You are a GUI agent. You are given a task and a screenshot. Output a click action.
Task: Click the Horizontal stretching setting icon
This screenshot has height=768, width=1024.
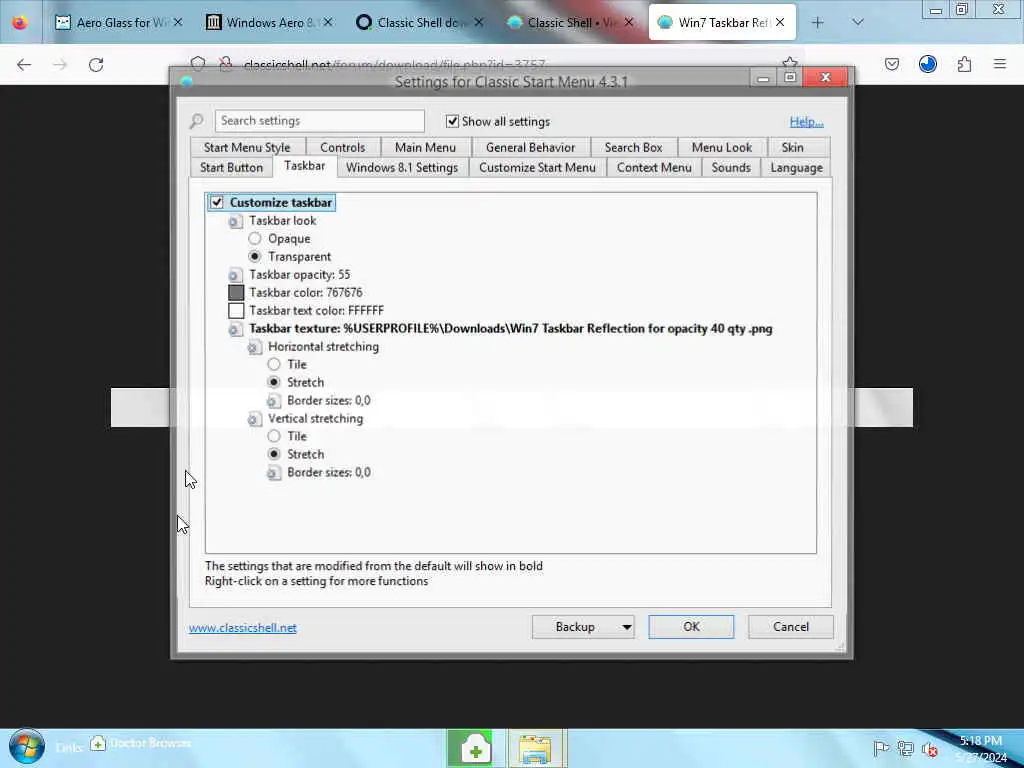click(x=255, y=347)
